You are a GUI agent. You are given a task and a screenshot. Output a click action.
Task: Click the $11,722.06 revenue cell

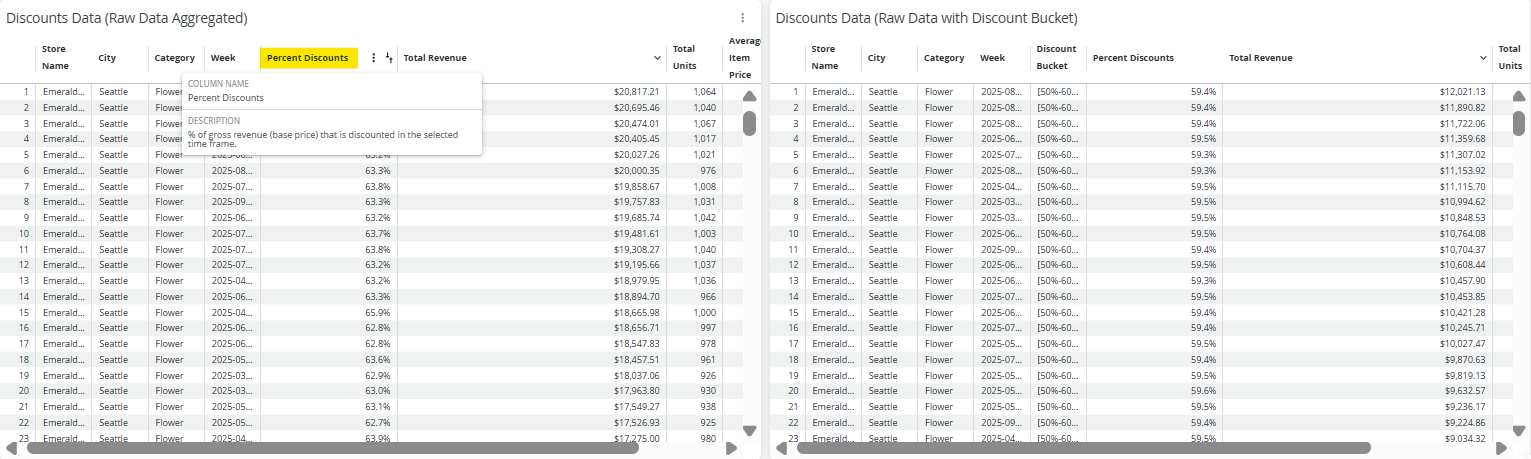point(1462,123)
